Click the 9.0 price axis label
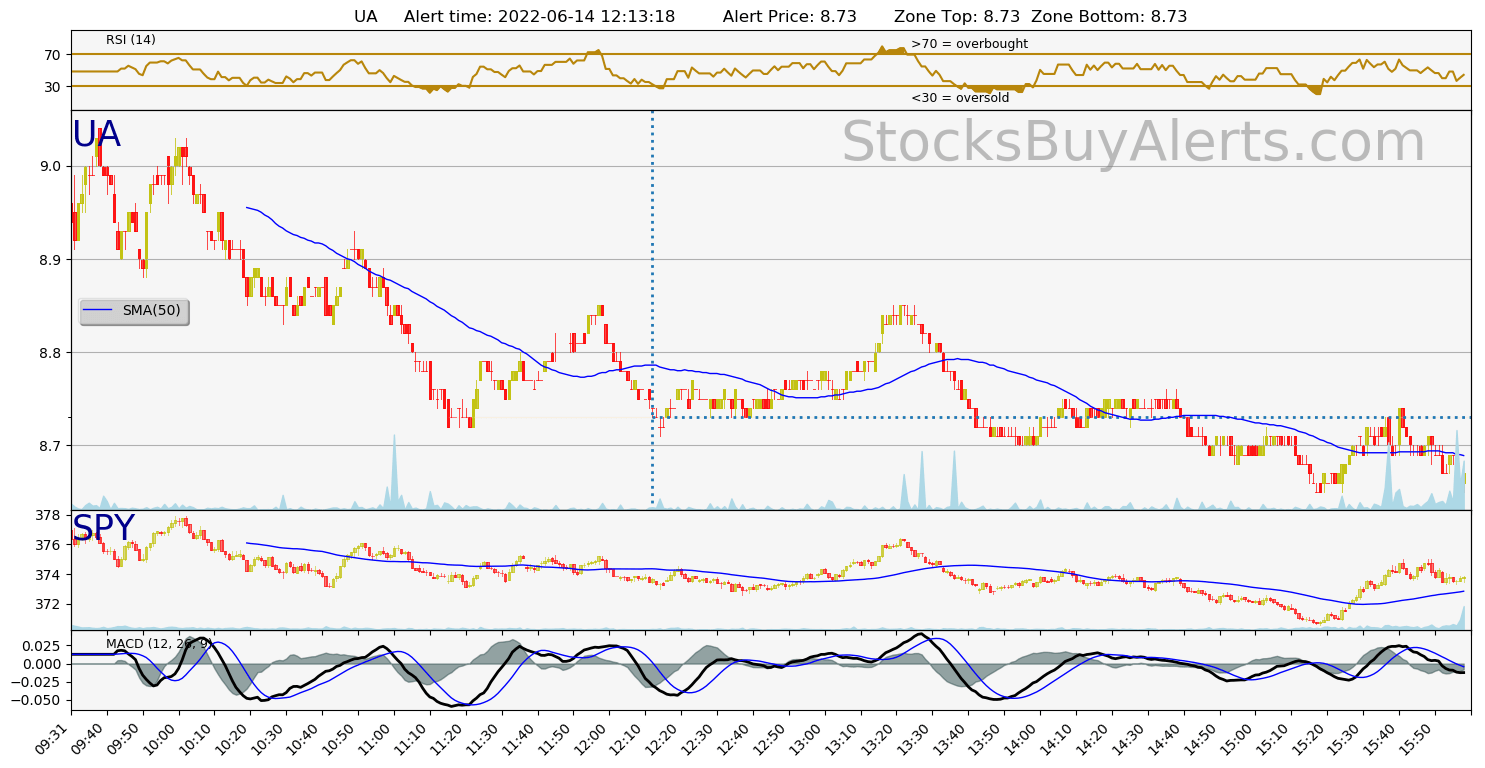1485x768 pixels. pyautogui.click(x=51, y=166)
